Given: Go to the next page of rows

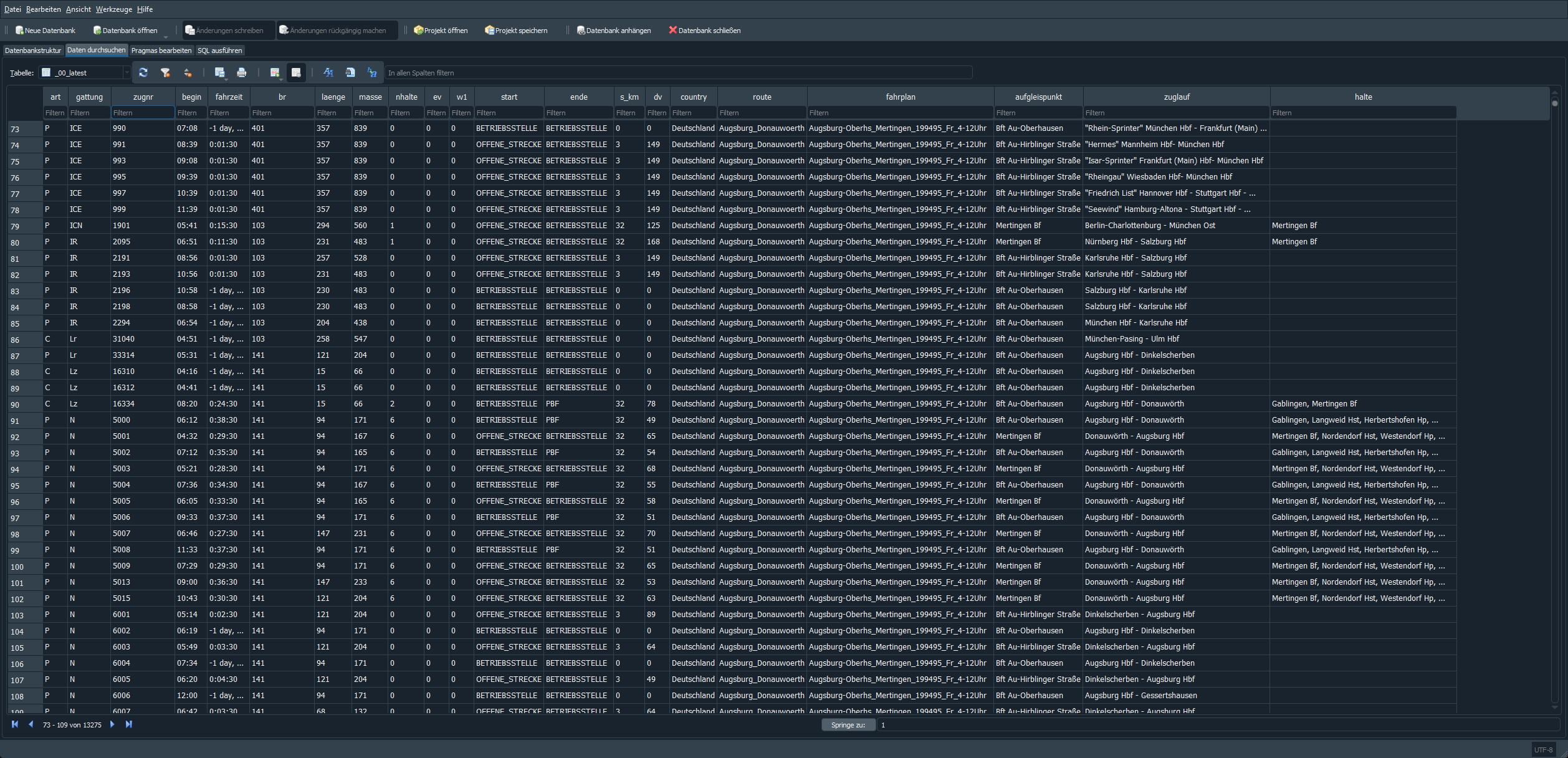Looking at the screenshot, I should (x=112, y=724).
